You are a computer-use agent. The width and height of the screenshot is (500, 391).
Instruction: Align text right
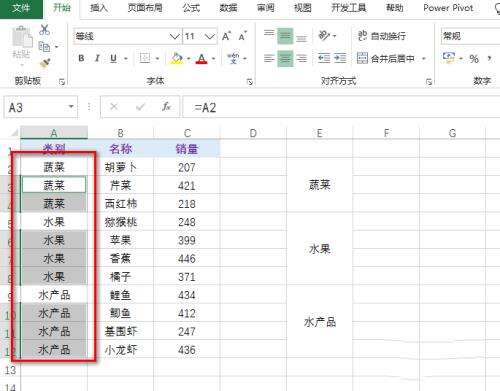301,59
